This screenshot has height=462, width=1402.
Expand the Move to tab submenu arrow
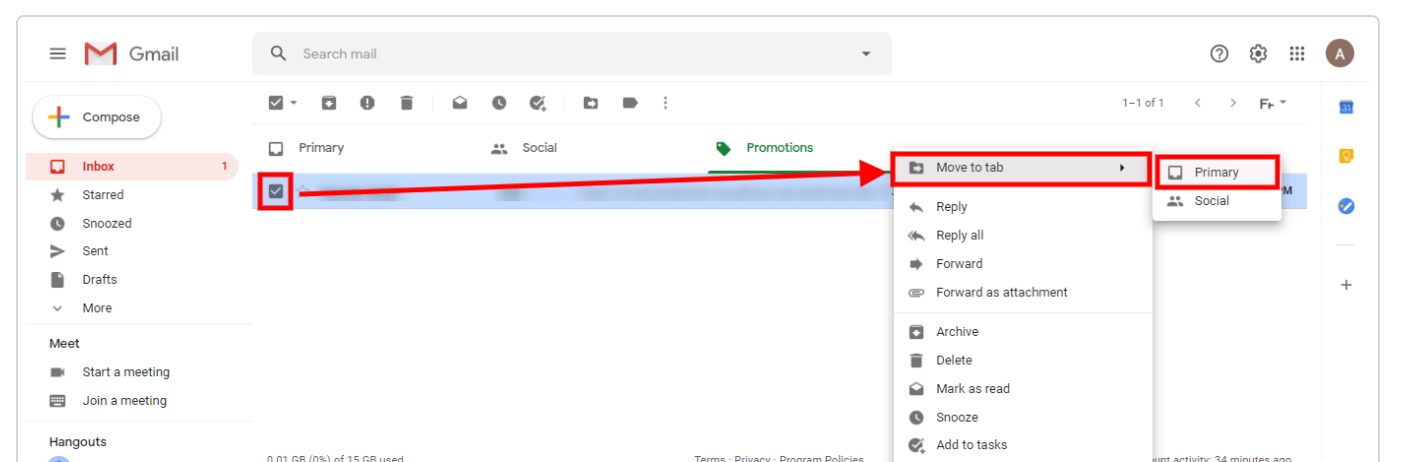tap(1121, 167)
